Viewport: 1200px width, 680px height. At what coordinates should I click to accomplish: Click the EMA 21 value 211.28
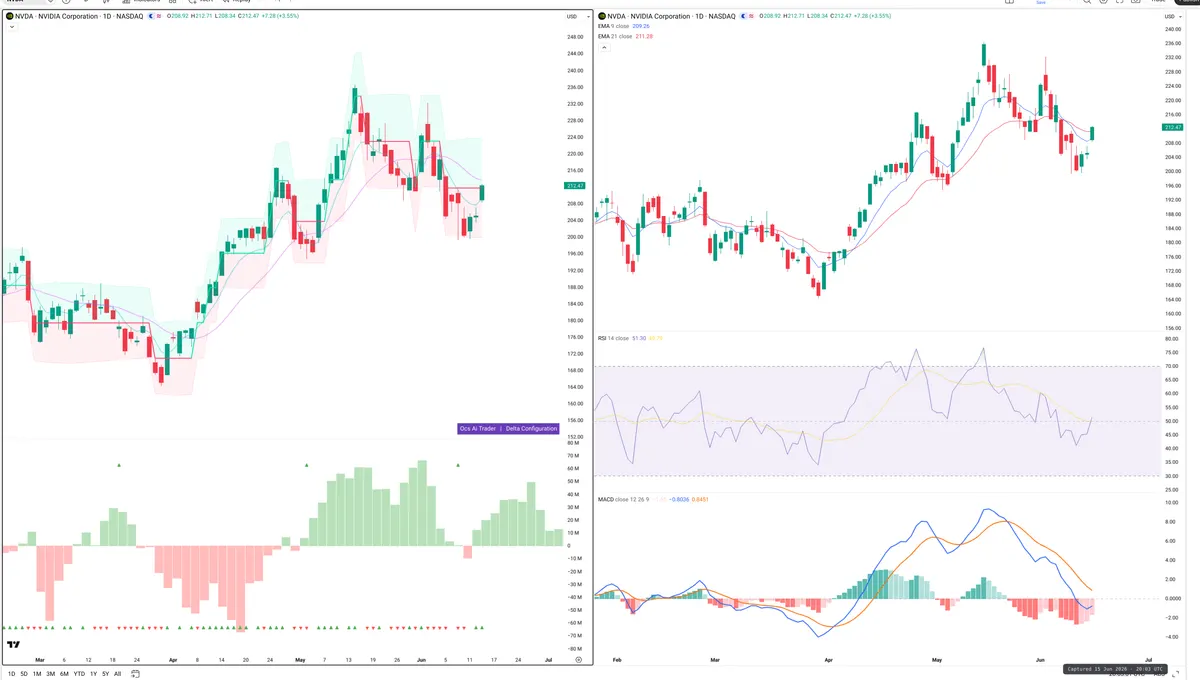tap(644, 36)
